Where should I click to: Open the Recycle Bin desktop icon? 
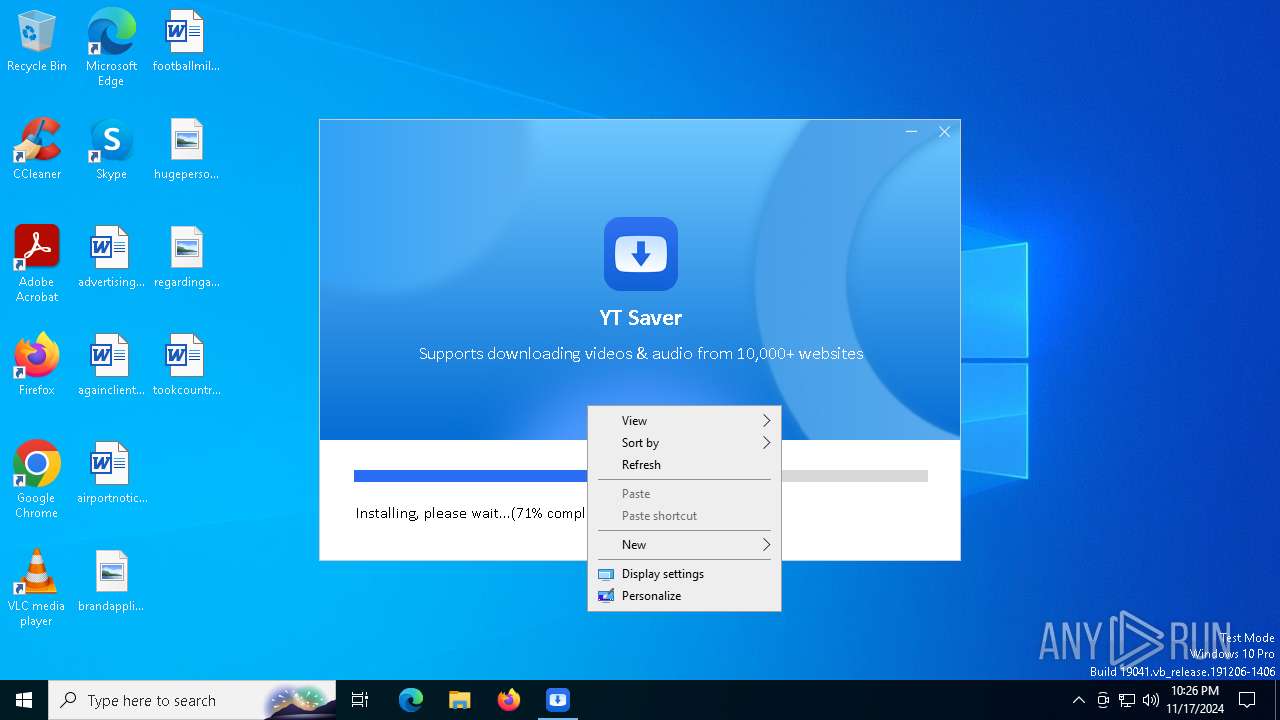[x=37, y=42]
